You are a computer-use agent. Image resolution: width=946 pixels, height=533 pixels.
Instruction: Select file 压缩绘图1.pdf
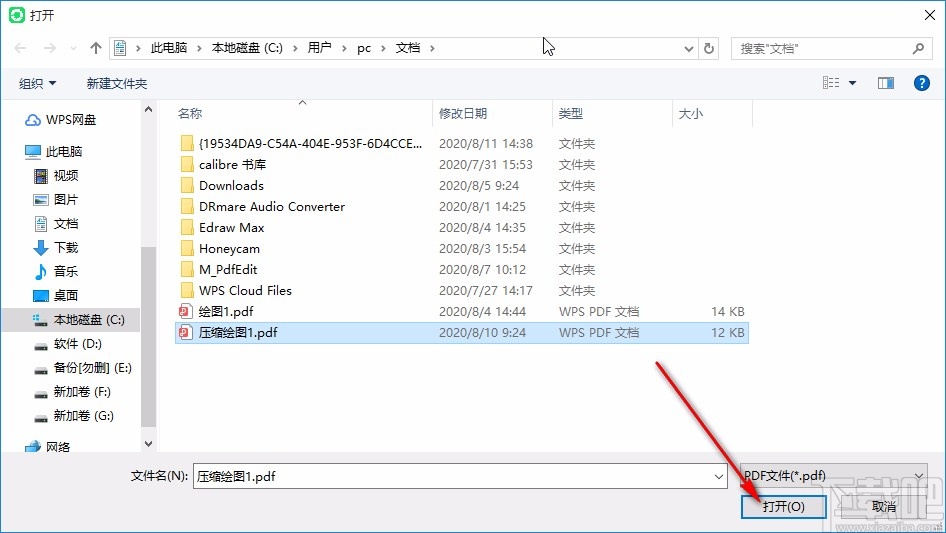462,333
